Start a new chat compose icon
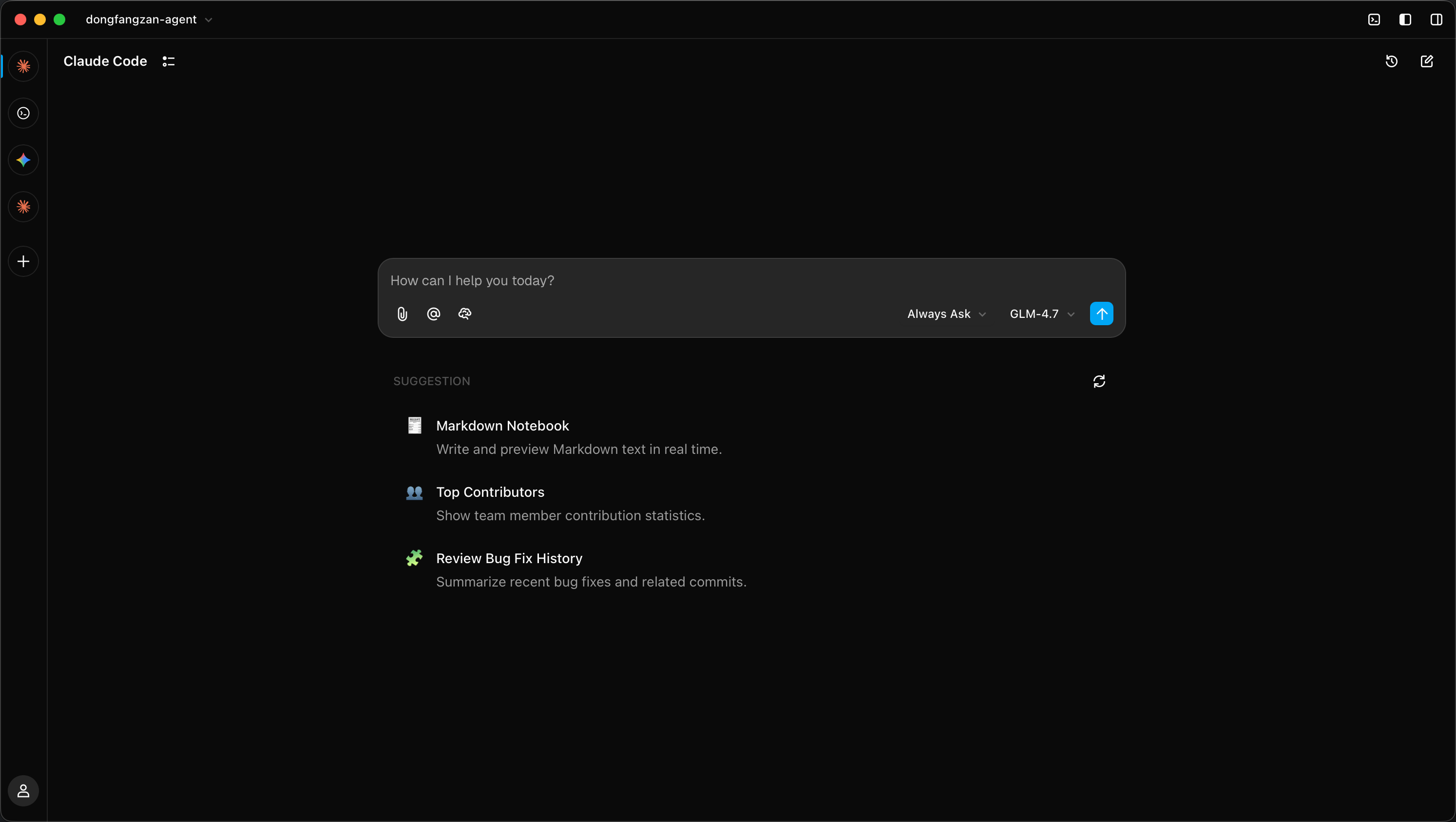The image size is (1456, 822). tap(1427, 61)
